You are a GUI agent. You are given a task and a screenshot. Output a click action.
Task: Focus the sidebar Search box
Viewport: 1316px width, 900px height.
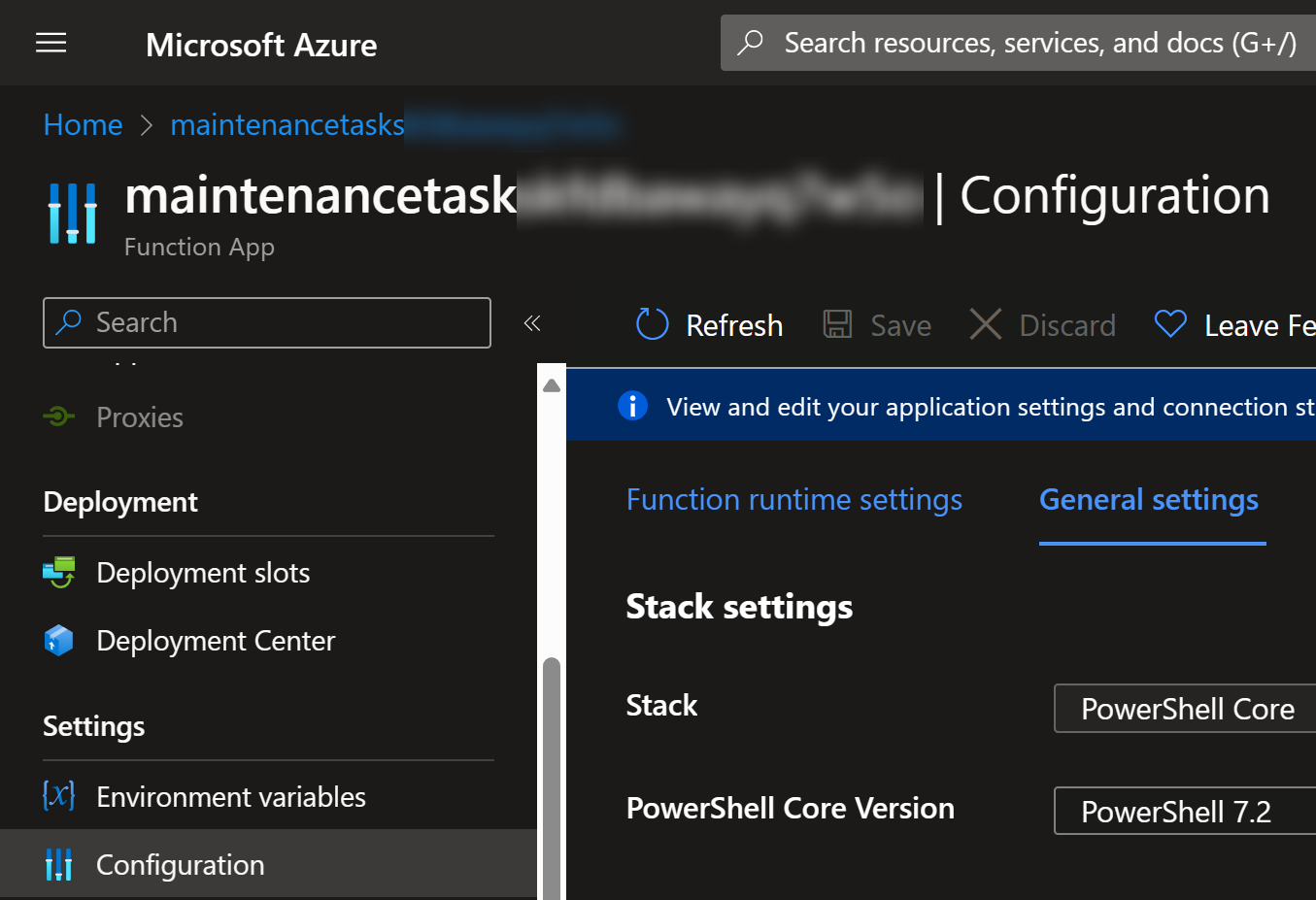coord(267,322)
